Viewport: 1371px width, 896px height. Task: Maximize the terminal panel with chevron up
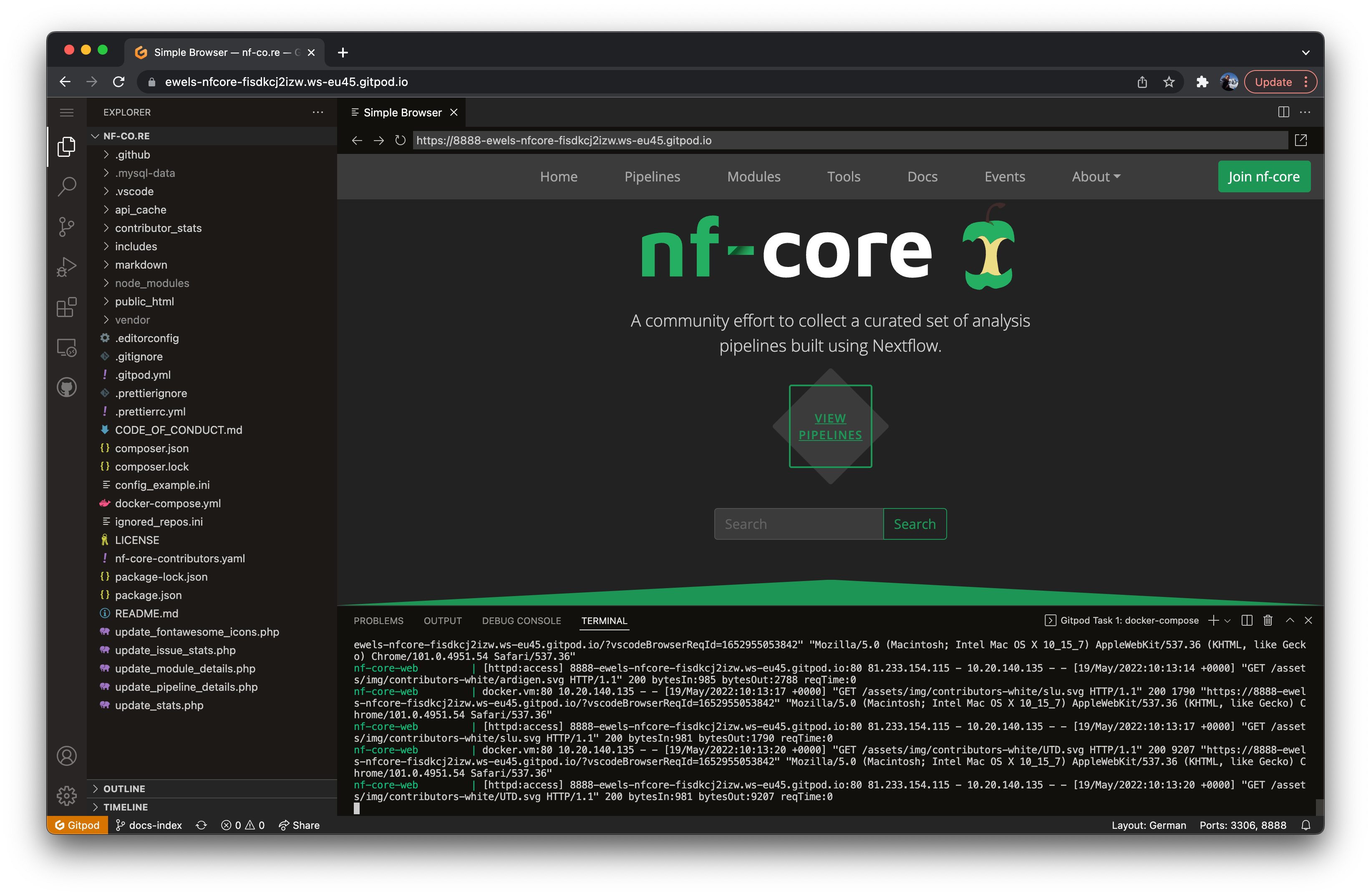coord(1290,620)
